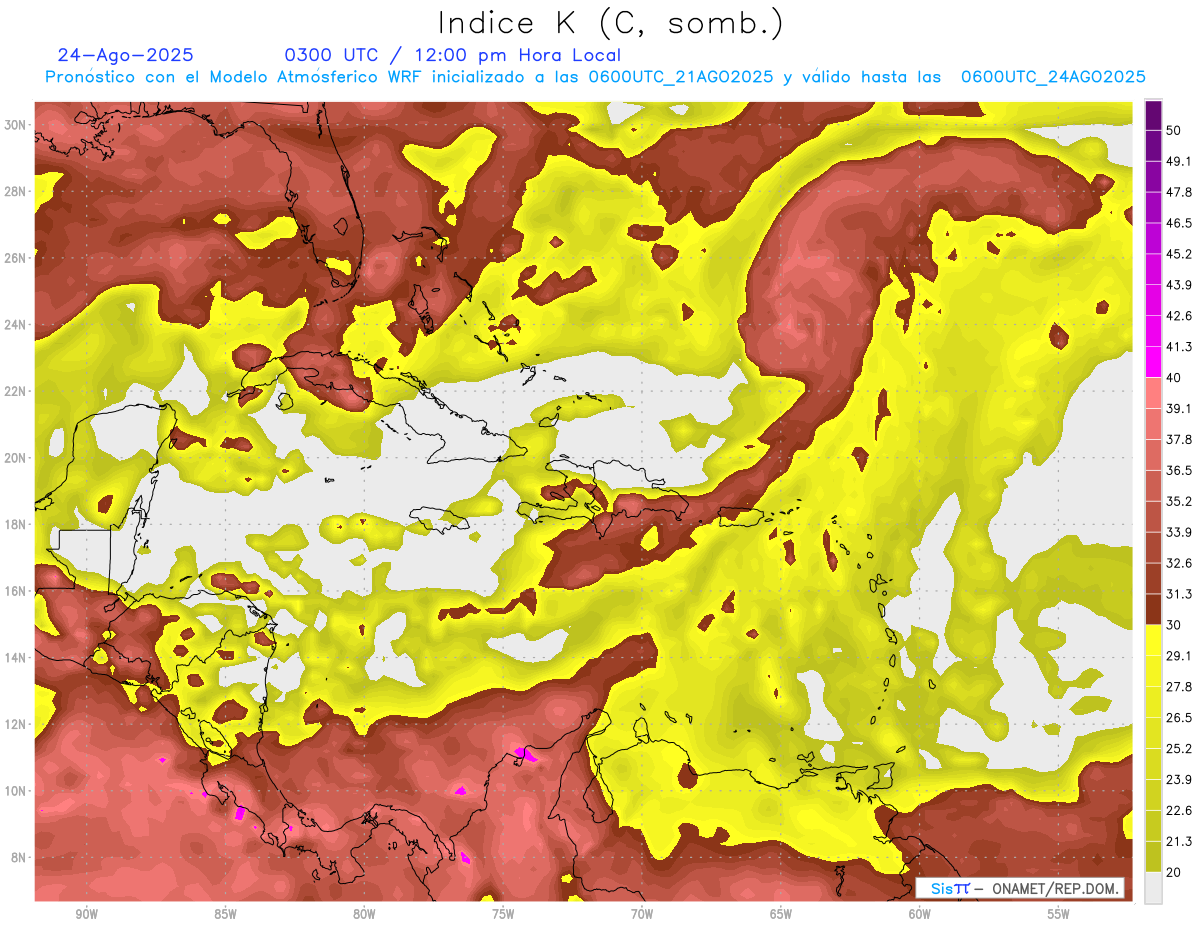The height and width of the screenshot is (927, 1200).
Task: Click the '22N' latitude label
Action: click(15, 391)
